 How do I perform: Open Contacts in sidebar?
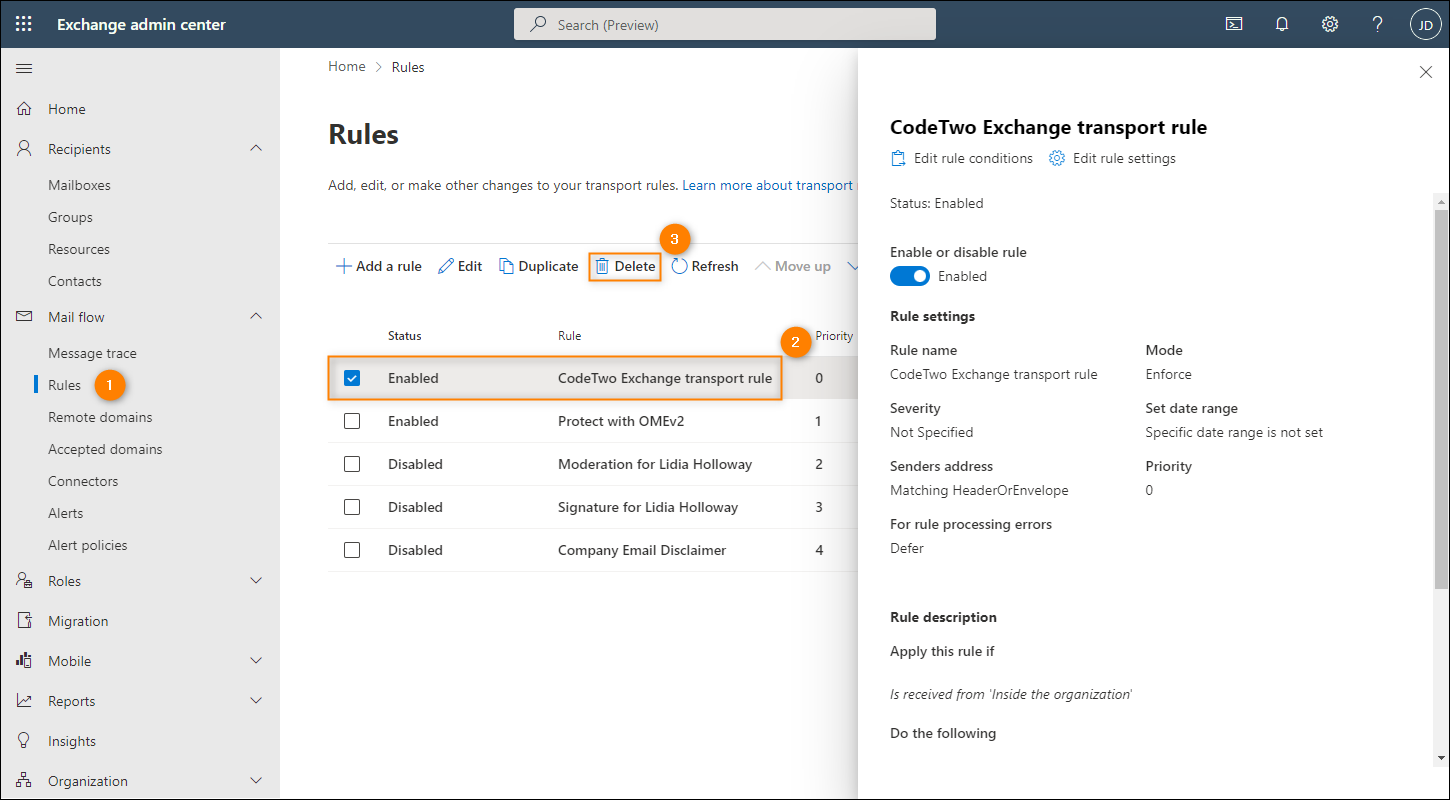point(75,281)
